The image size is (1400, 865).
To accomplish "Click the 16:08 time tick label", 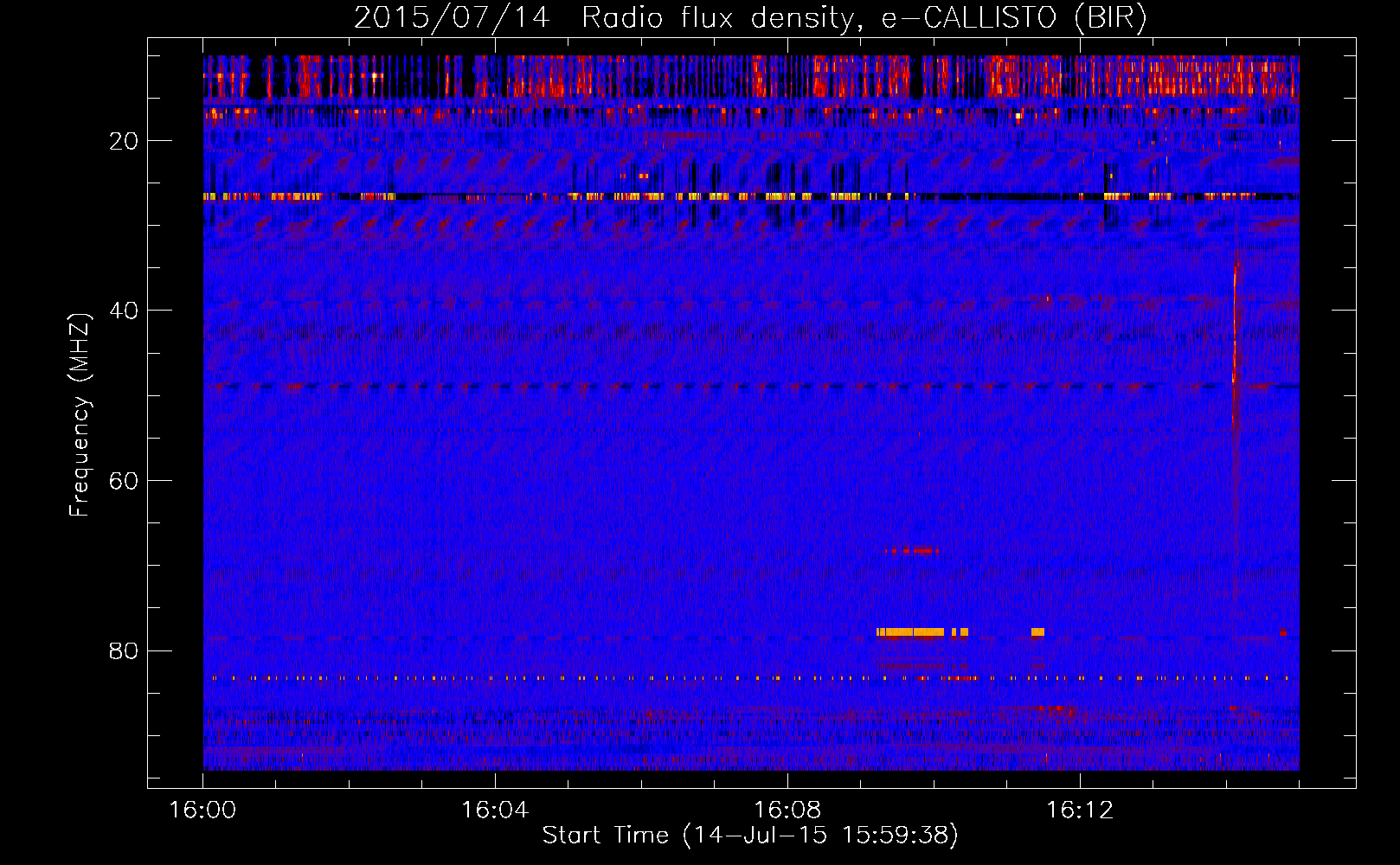I will pyautogui.click(x=787, y=810).
